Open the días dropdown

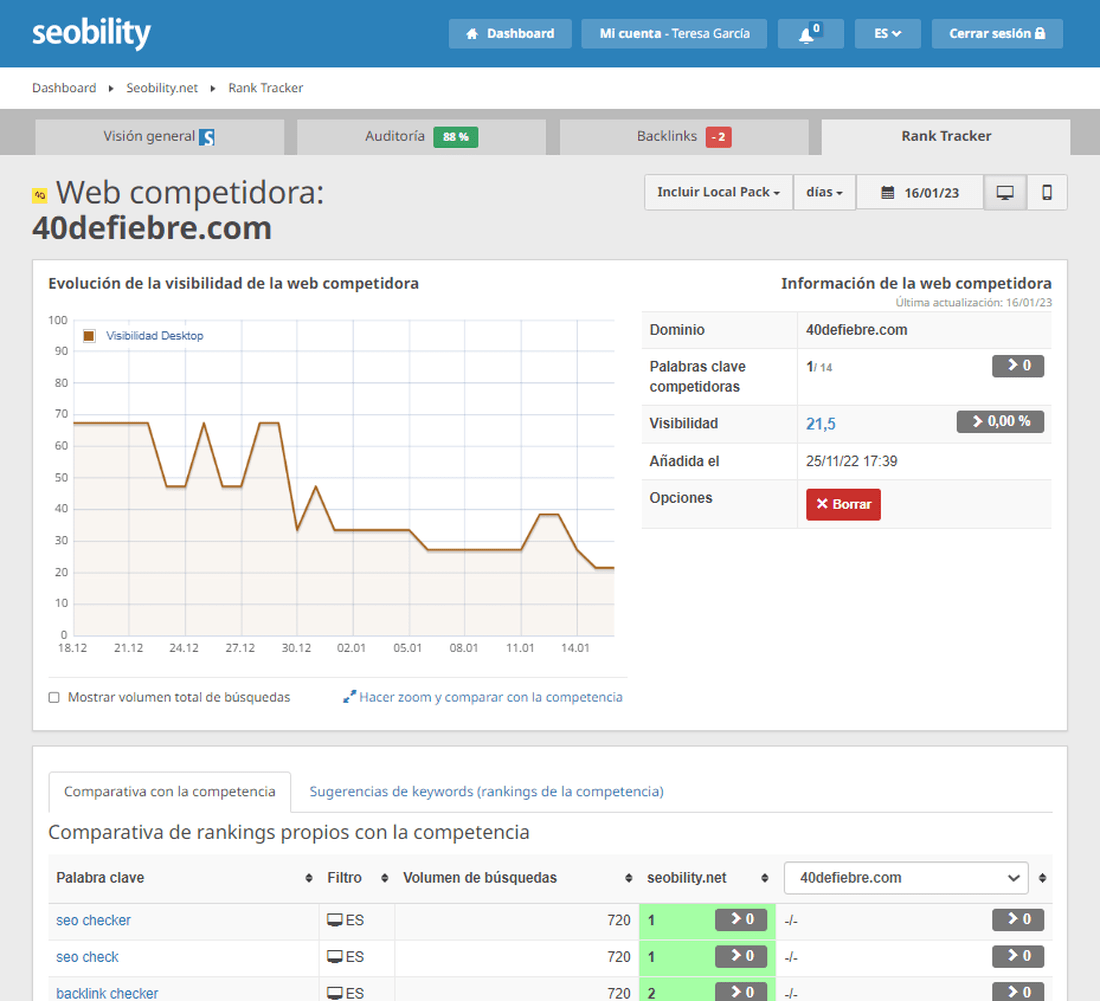coord(824,192)
